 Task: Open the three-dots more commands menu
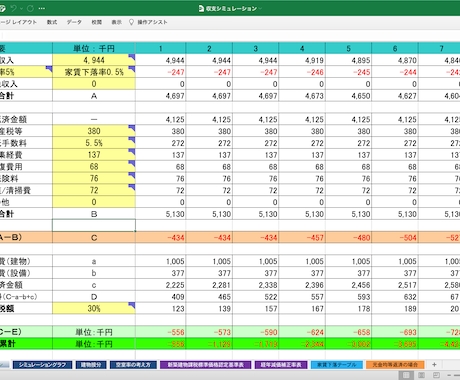point(42,8)
